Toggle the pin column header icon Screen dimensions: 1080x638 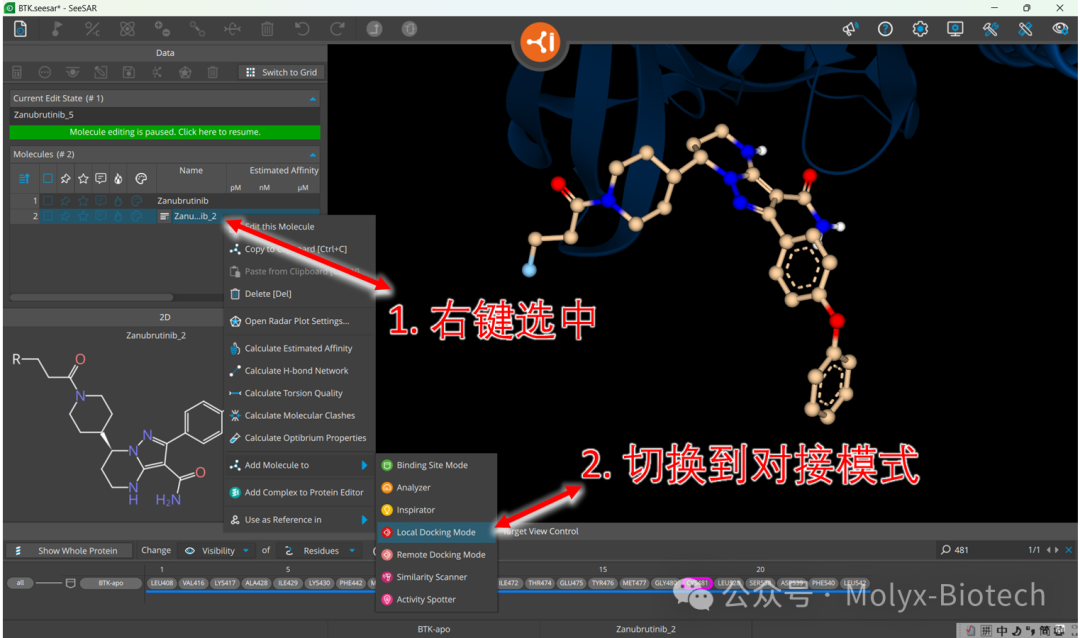point(65,179)
